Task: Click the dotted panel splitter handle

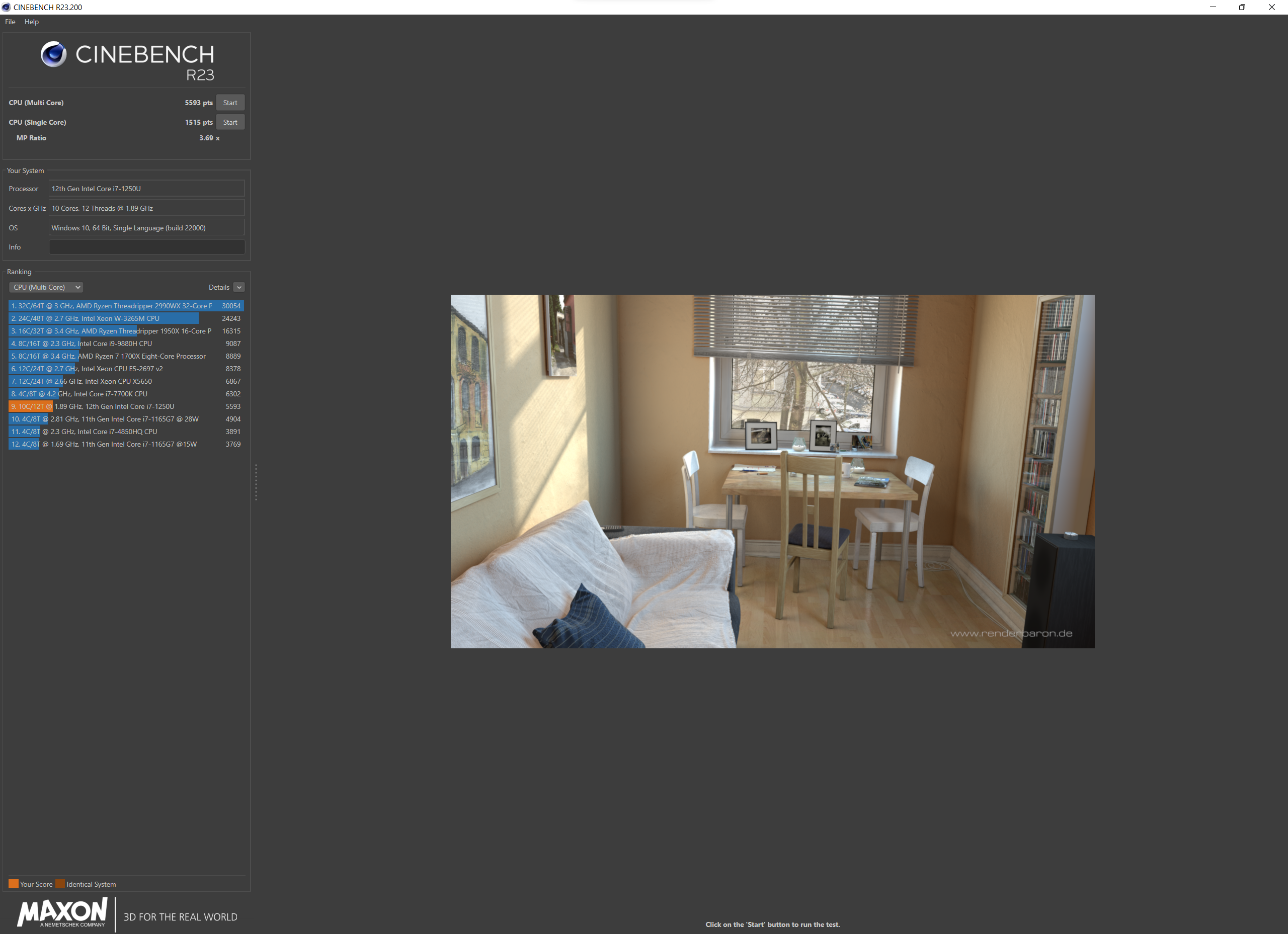Action: tap(256, 482)
